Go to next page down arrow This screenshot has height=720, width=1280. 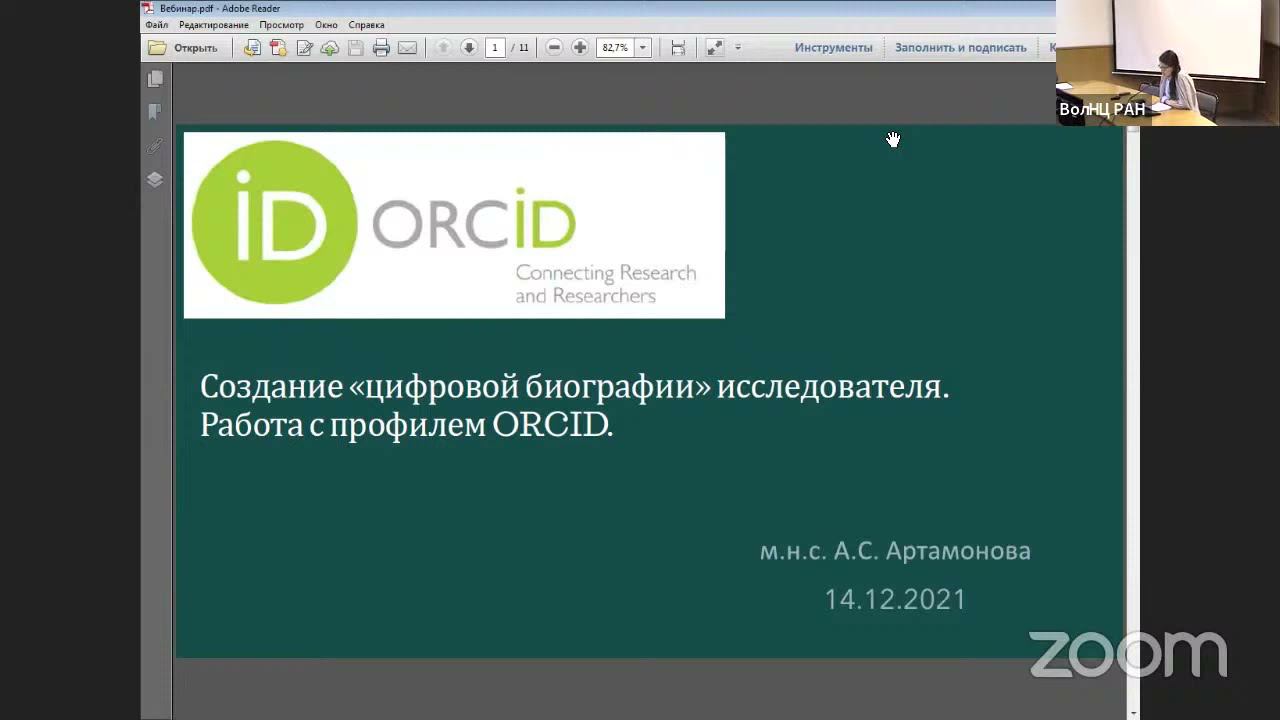coord(468,47)
